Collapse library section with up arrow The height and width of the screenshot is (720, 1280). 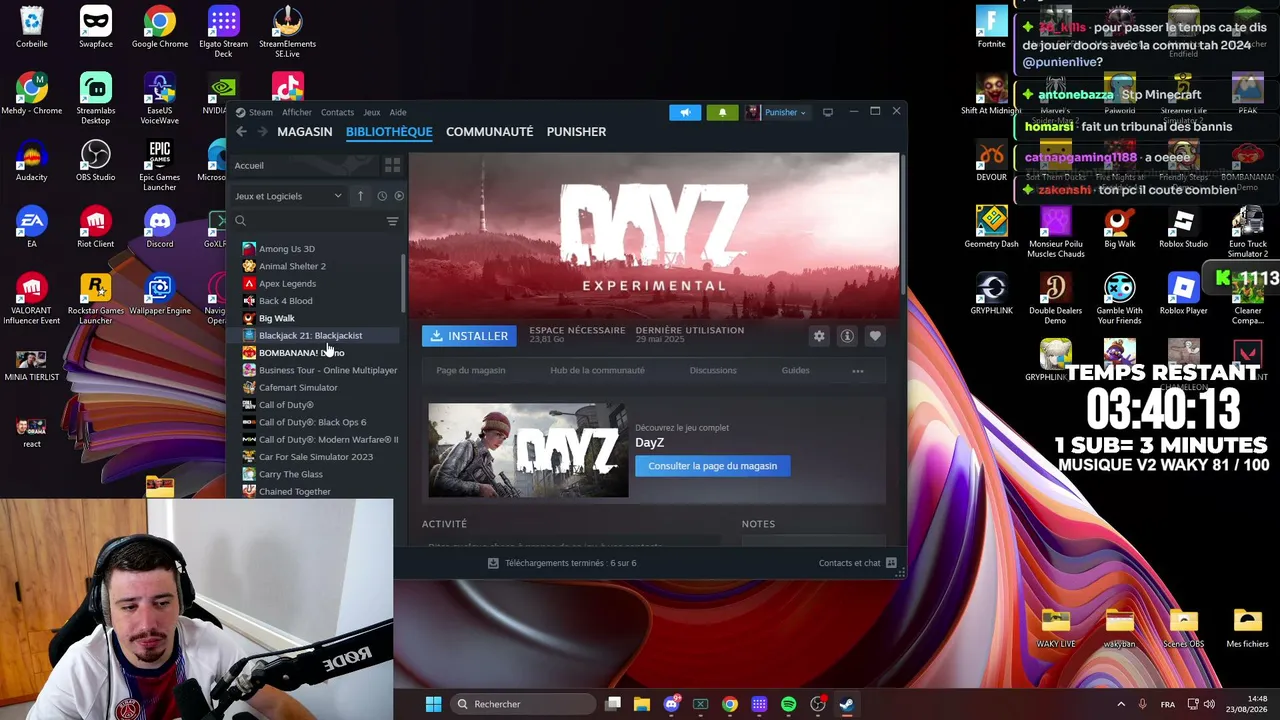[x=360, y=196]
